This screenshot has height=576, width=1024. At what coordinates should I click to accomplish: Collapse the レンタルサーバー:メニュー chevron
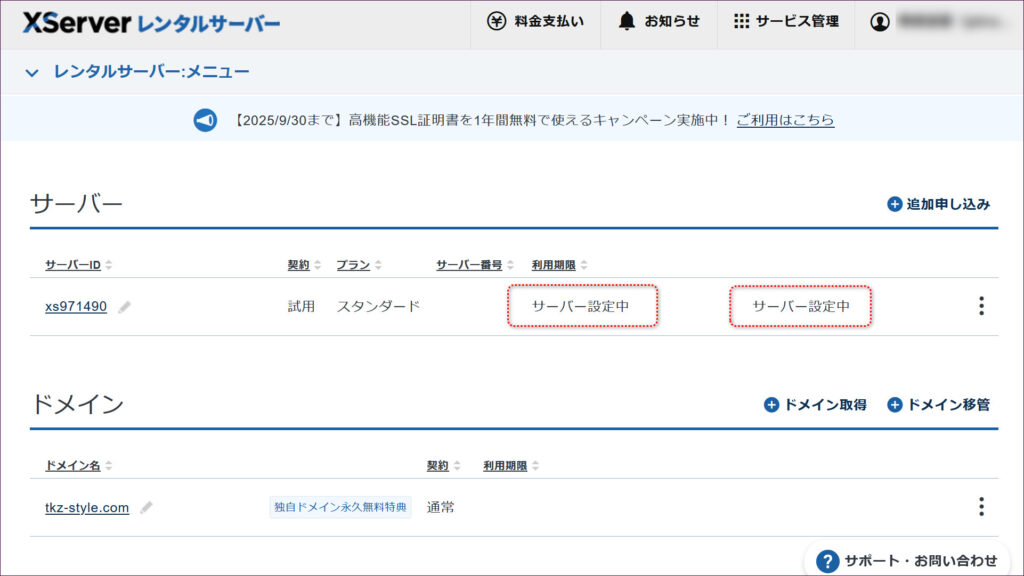[32, 72]
